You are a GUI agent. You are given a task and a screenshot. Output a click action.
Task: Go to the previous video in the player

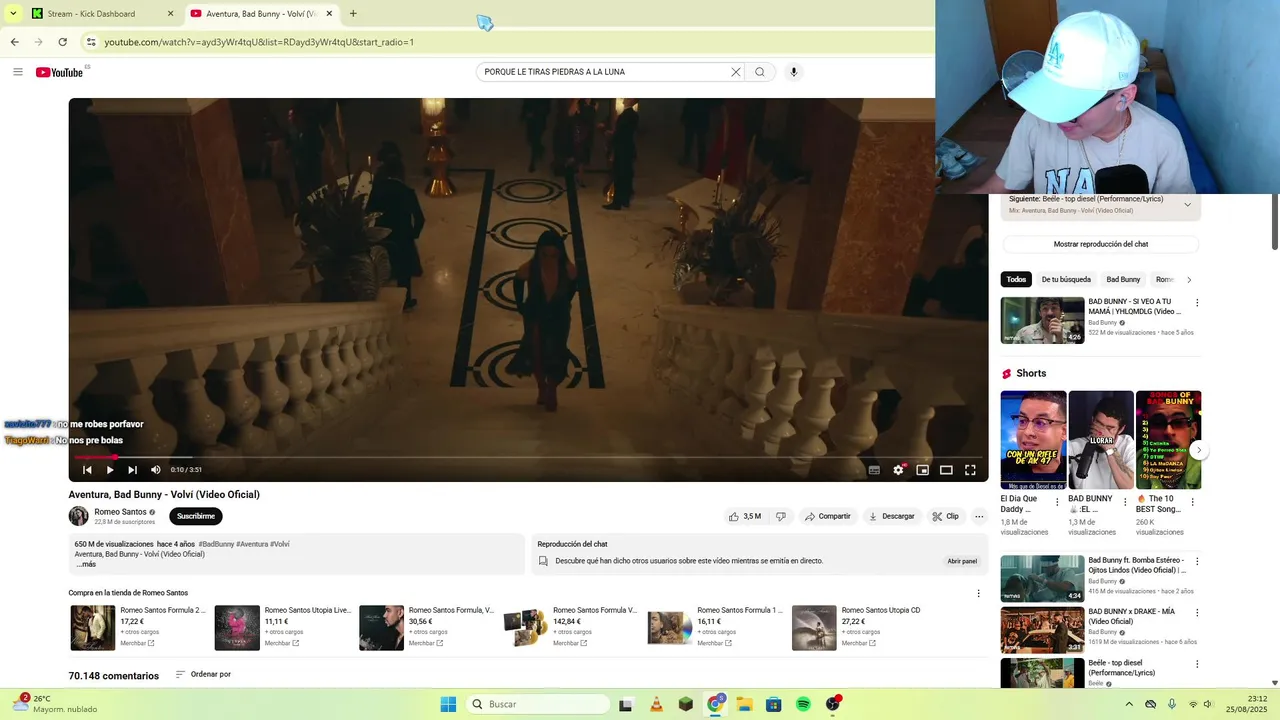tap(87, 470)
